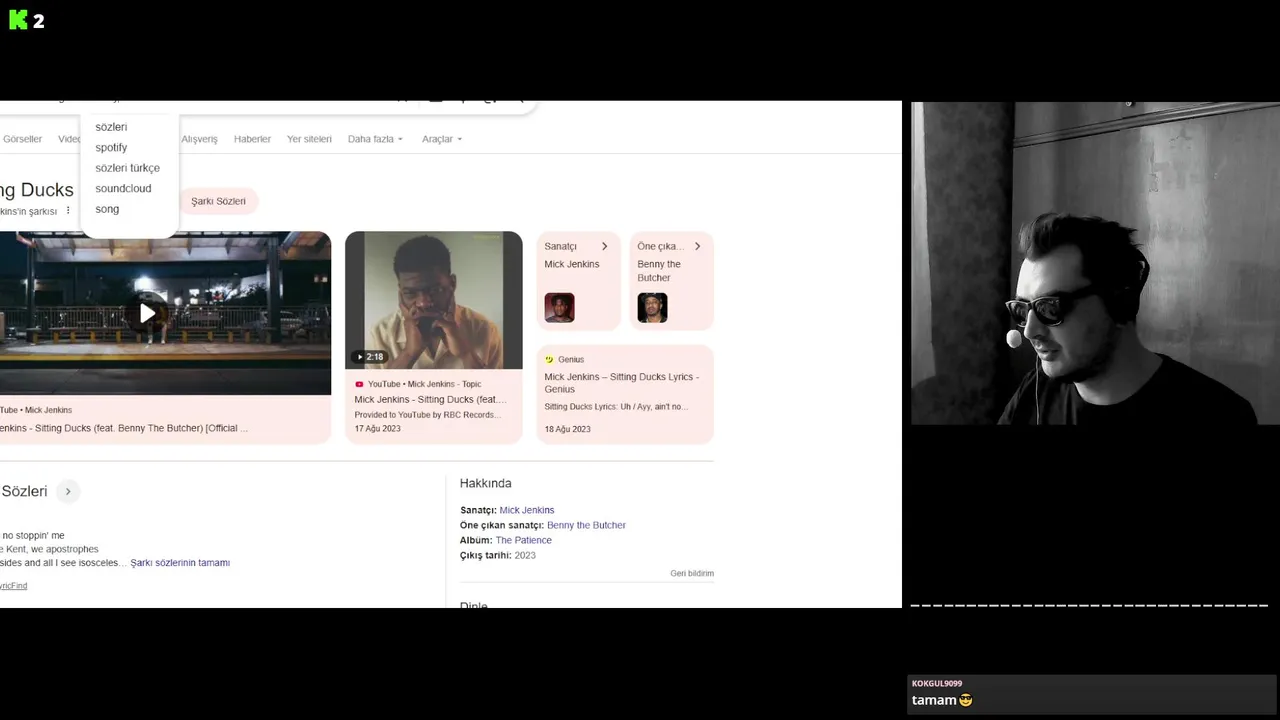This screenshot has height=720, width=1280.
Task: Open the Benny the Butcher link in Hakkında
Action: [586, 525]
